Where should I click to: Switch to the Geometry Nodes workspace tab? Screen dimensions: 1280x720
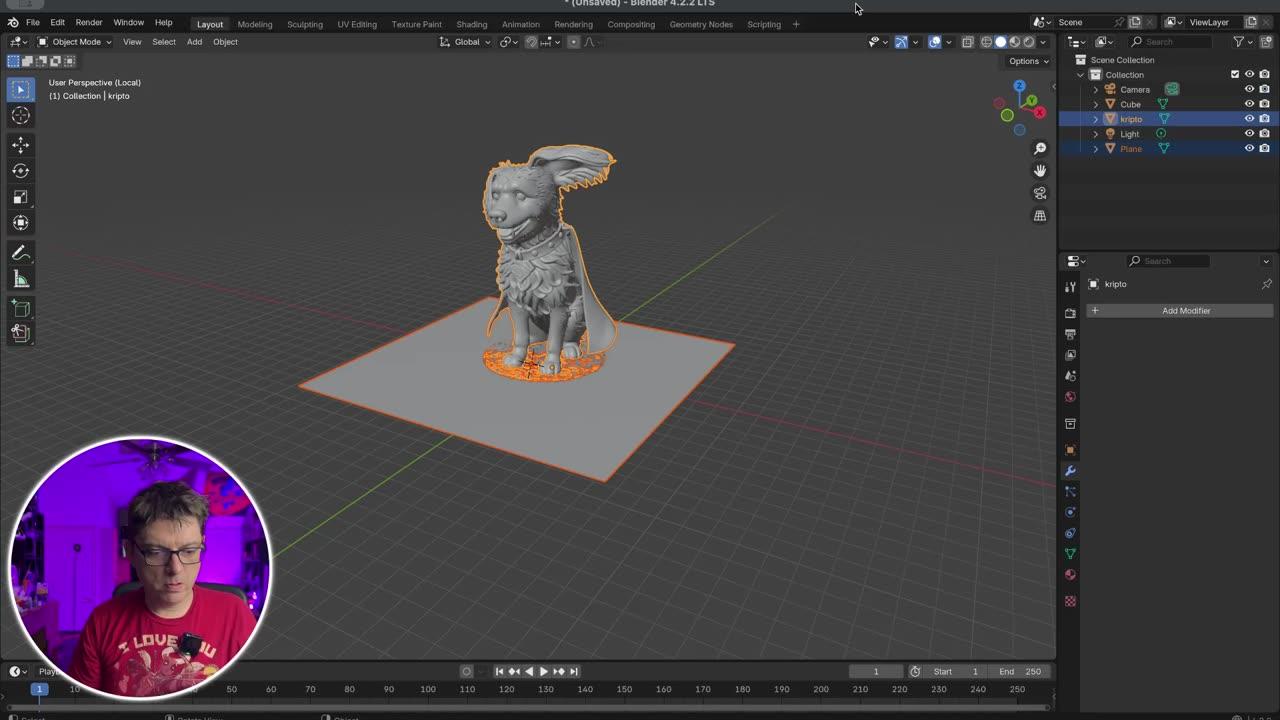[x=701, y=24]
